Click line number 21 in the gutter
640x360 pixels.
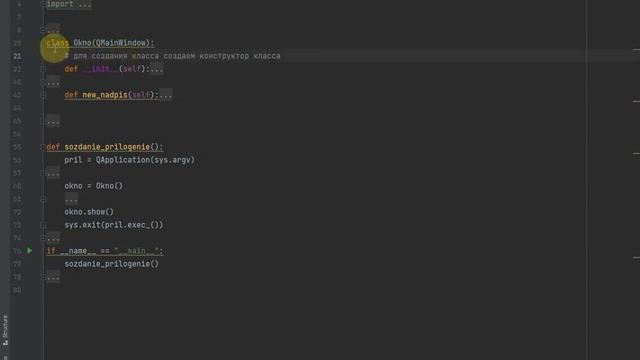tap(17, 56)
